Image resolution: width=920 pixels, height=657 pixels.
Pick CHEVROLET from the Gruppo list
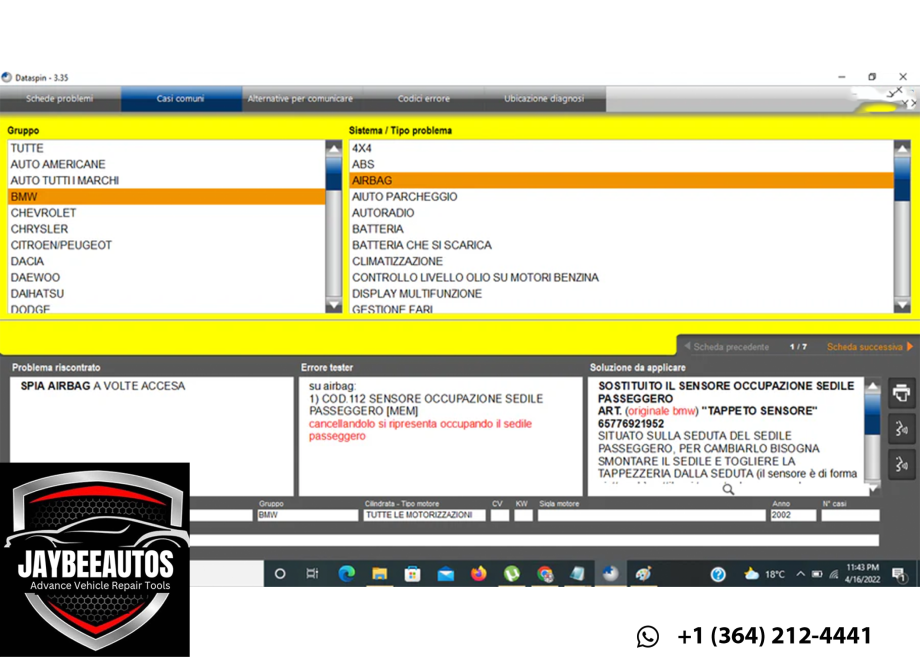(167, 212)
